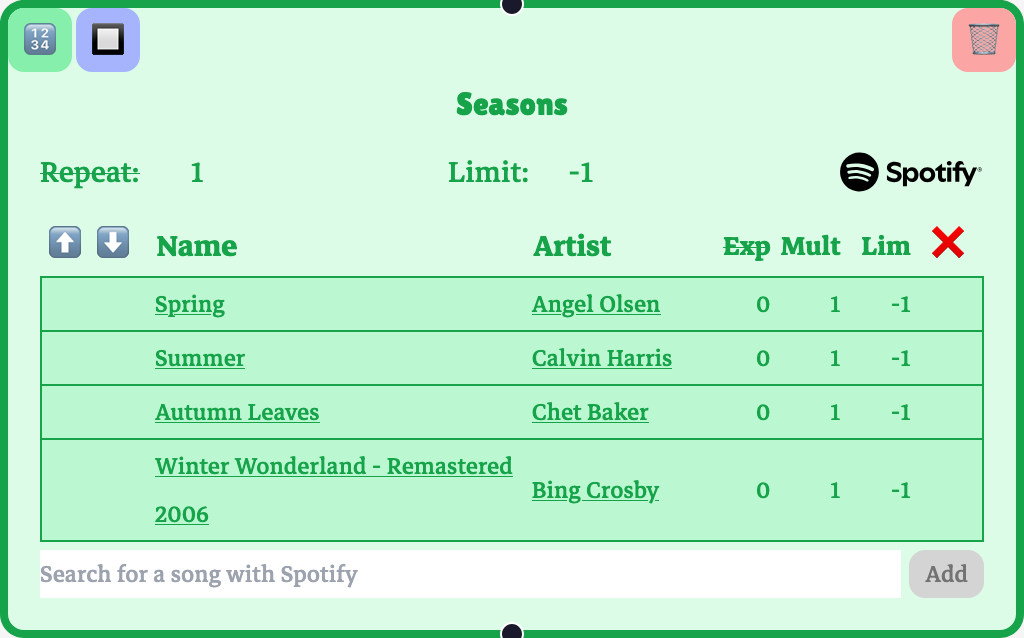Viewport: 1024px width, 638px height.
Task: Toggle the strikethrough Exp column header
Action: pos(746,246)
